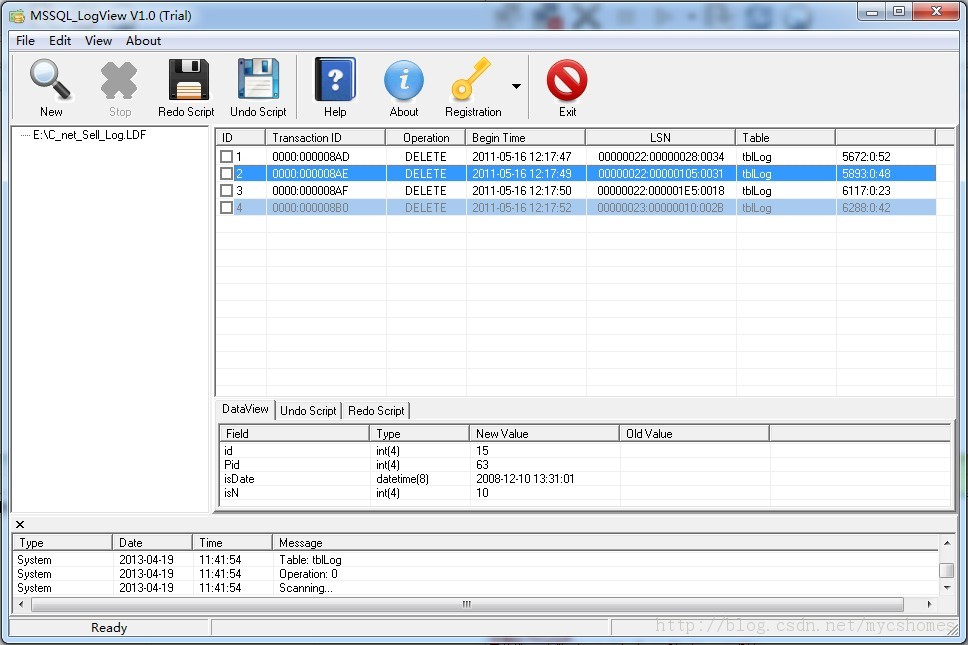Click the New magnifier icon
968x645 pixels.
tap(51, 80)
